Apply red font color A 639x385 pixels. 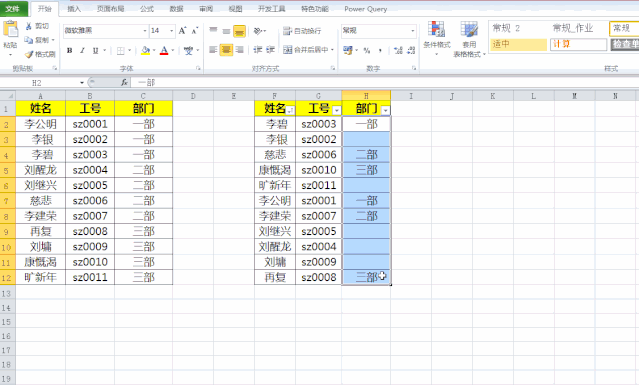pyautogui.click(x=164, y=51)
